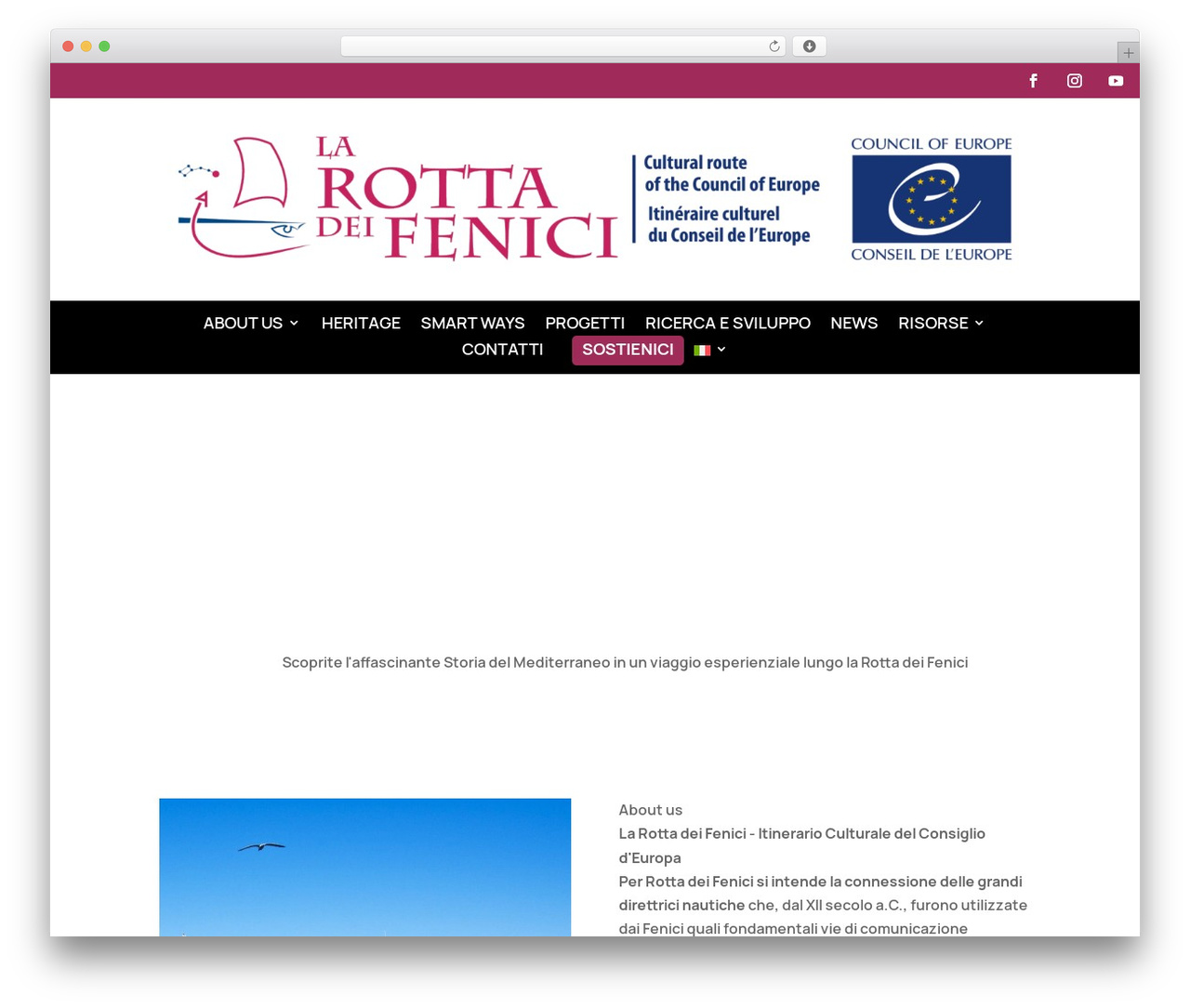Select the Italian flag language icon
This screenshot has height=1008, width=1190.
pos(702,351)
